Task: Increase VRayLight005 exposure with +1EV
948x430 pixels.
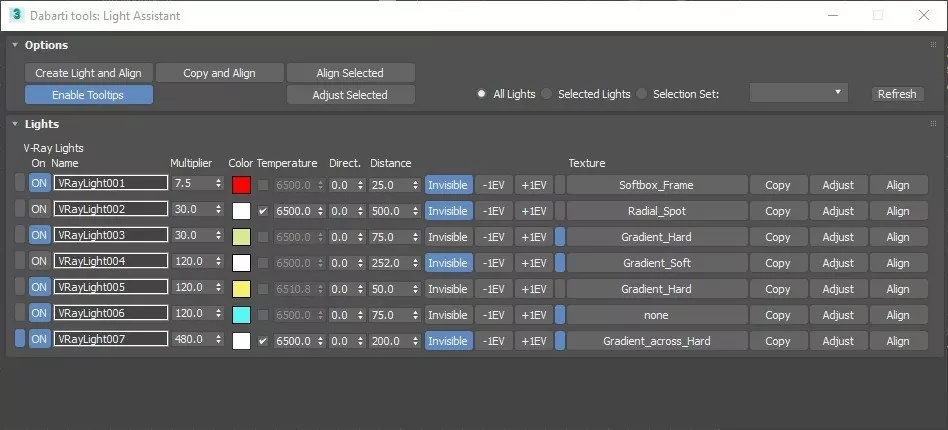Action: coord(534,289)
